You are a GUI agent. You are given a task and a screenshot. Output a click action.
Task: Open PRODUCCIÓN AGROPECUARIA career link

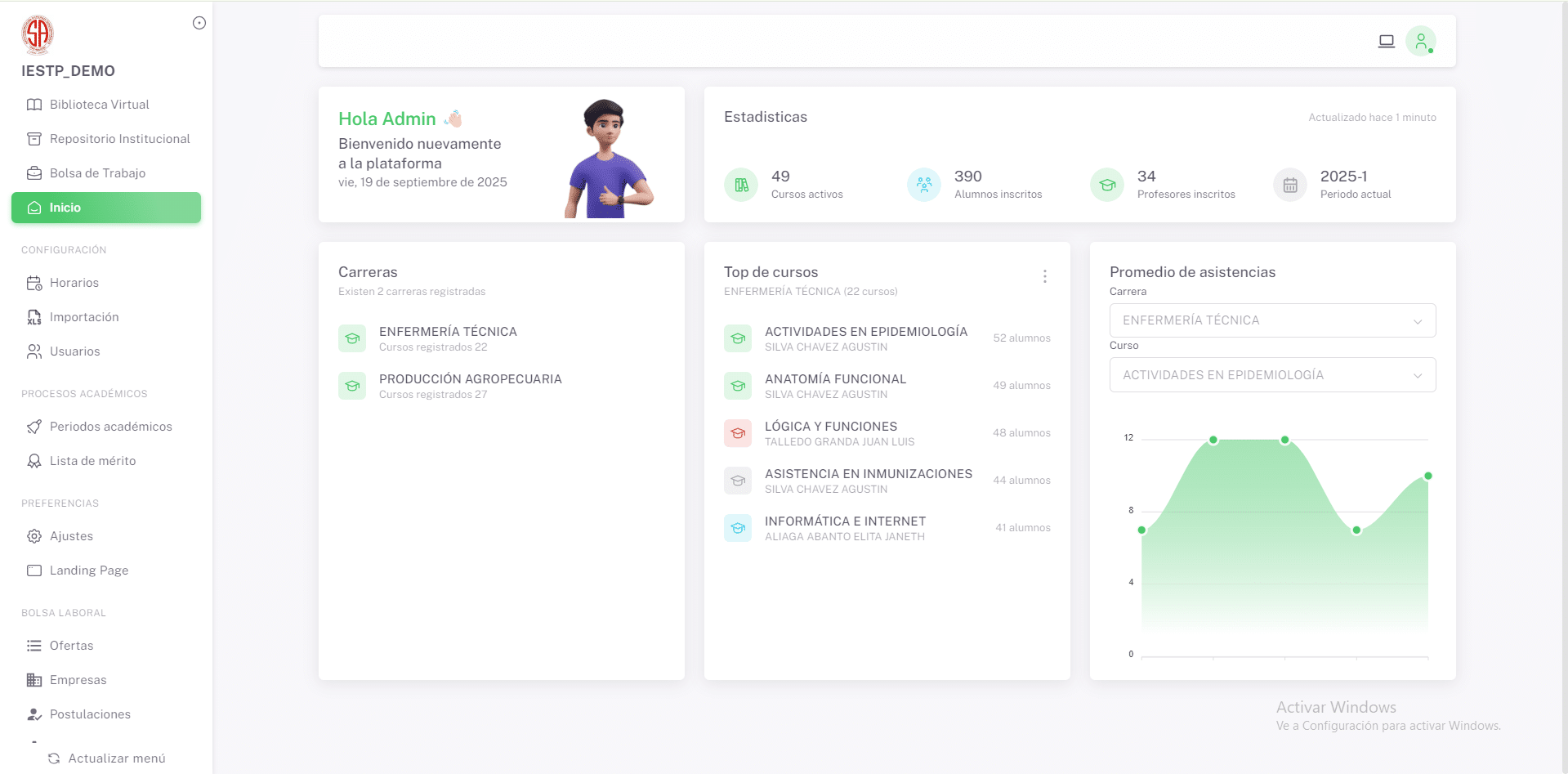coord(470,379)
